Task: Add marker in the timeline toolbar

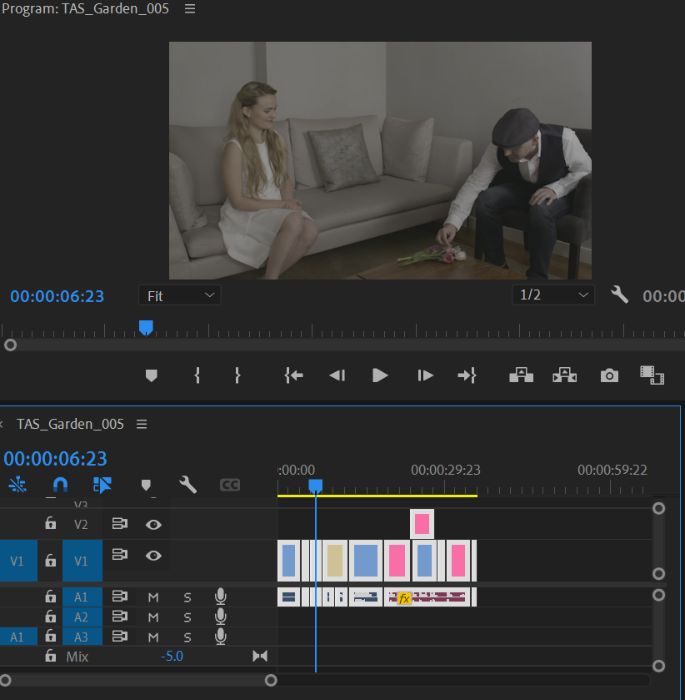Action: pos(146,485)
